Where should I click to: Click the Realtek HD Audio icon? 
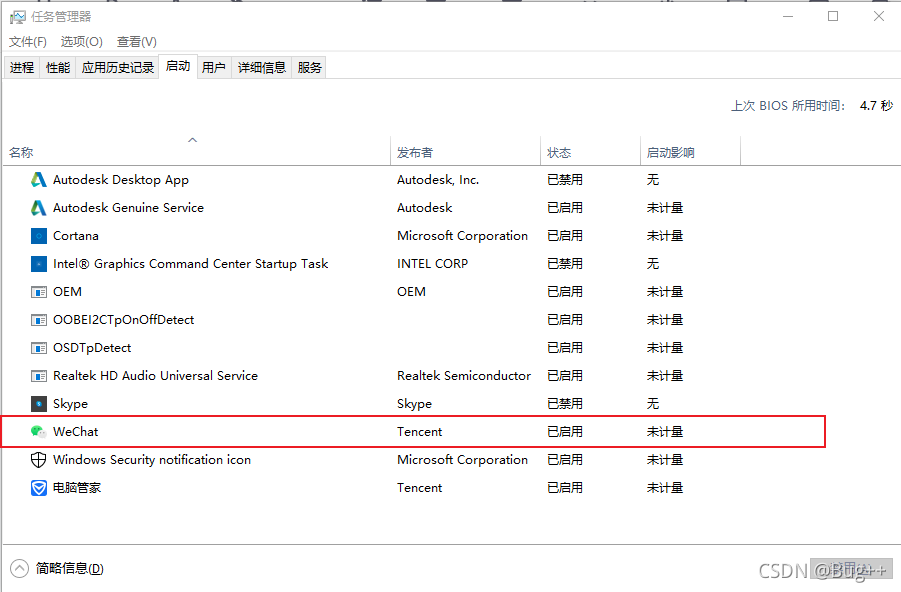pyautogui.click(x=38, y=376)
